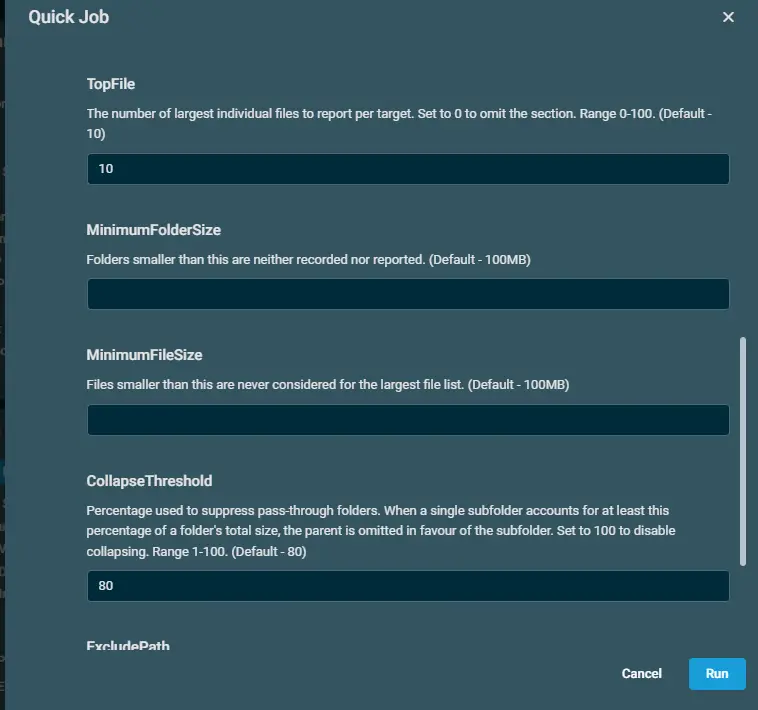The height and width of the screenshot is (710, 758).
Task: Click the TopFile parameter heading
Action: click(x=111, y=84)
